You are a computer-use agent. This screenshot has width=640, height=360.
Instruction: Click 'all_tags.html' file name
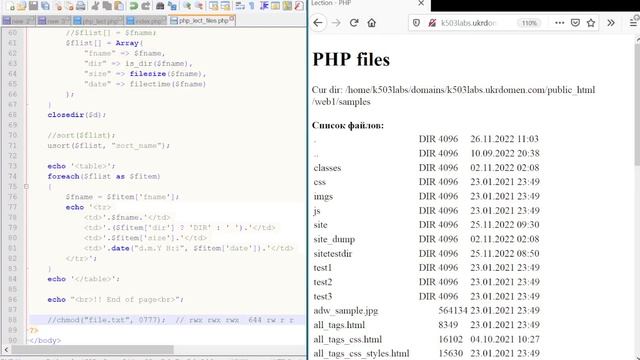[x=339, y=325]
